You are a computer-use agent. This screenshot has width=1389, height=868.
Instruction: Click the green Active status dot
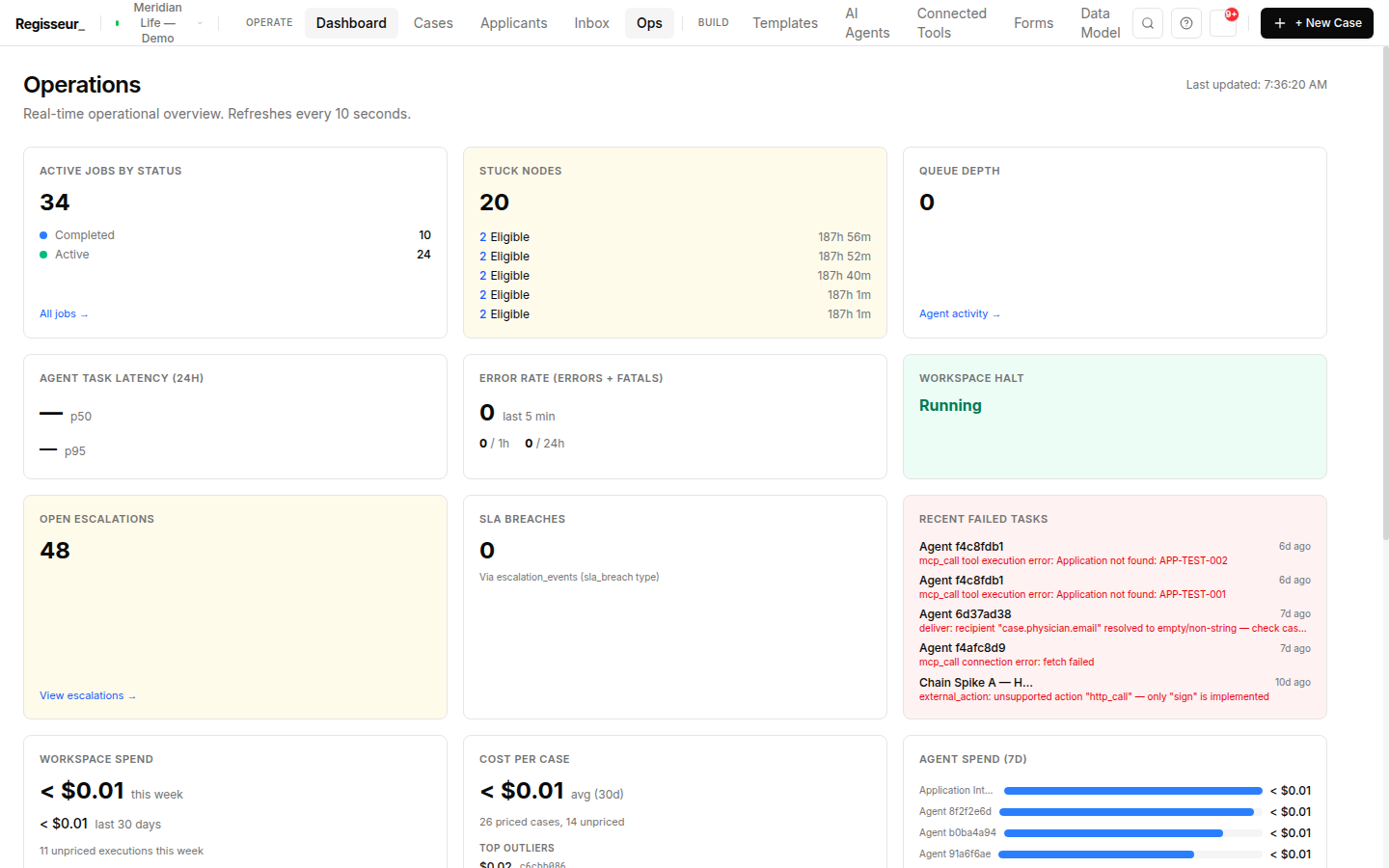click(x=43, y=255)
